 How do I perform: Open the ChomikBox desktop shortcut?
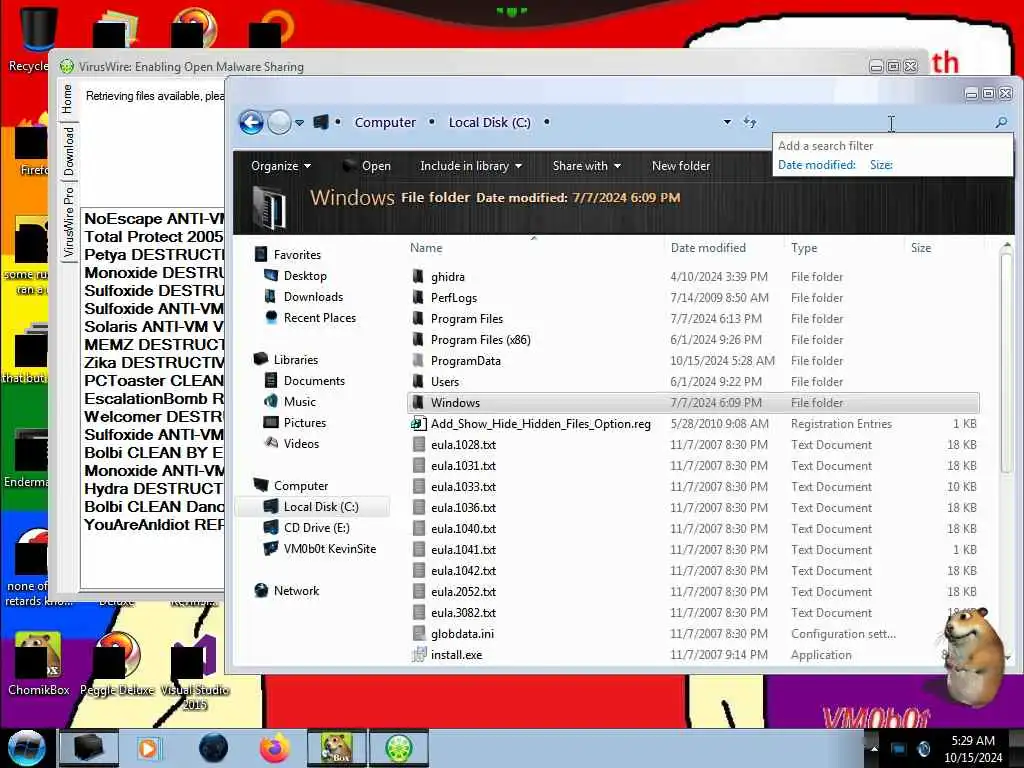(x=38, y=665)
